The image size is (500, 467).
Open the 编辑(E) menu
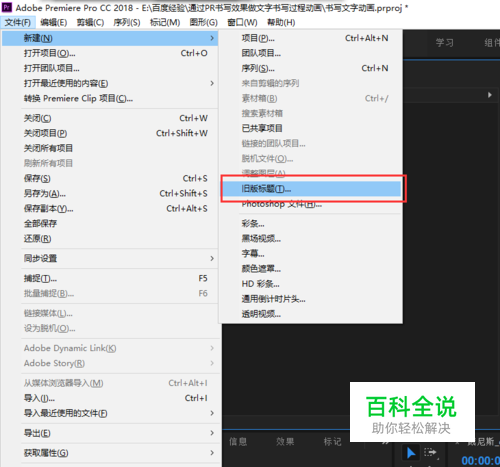pos(54,23)
